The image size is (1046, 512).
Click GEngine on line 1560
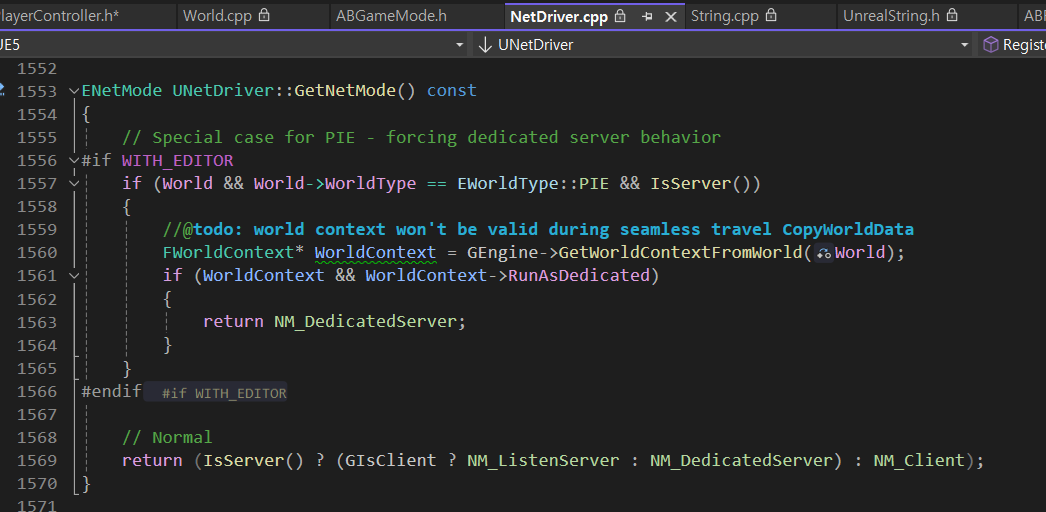(502, 253)
